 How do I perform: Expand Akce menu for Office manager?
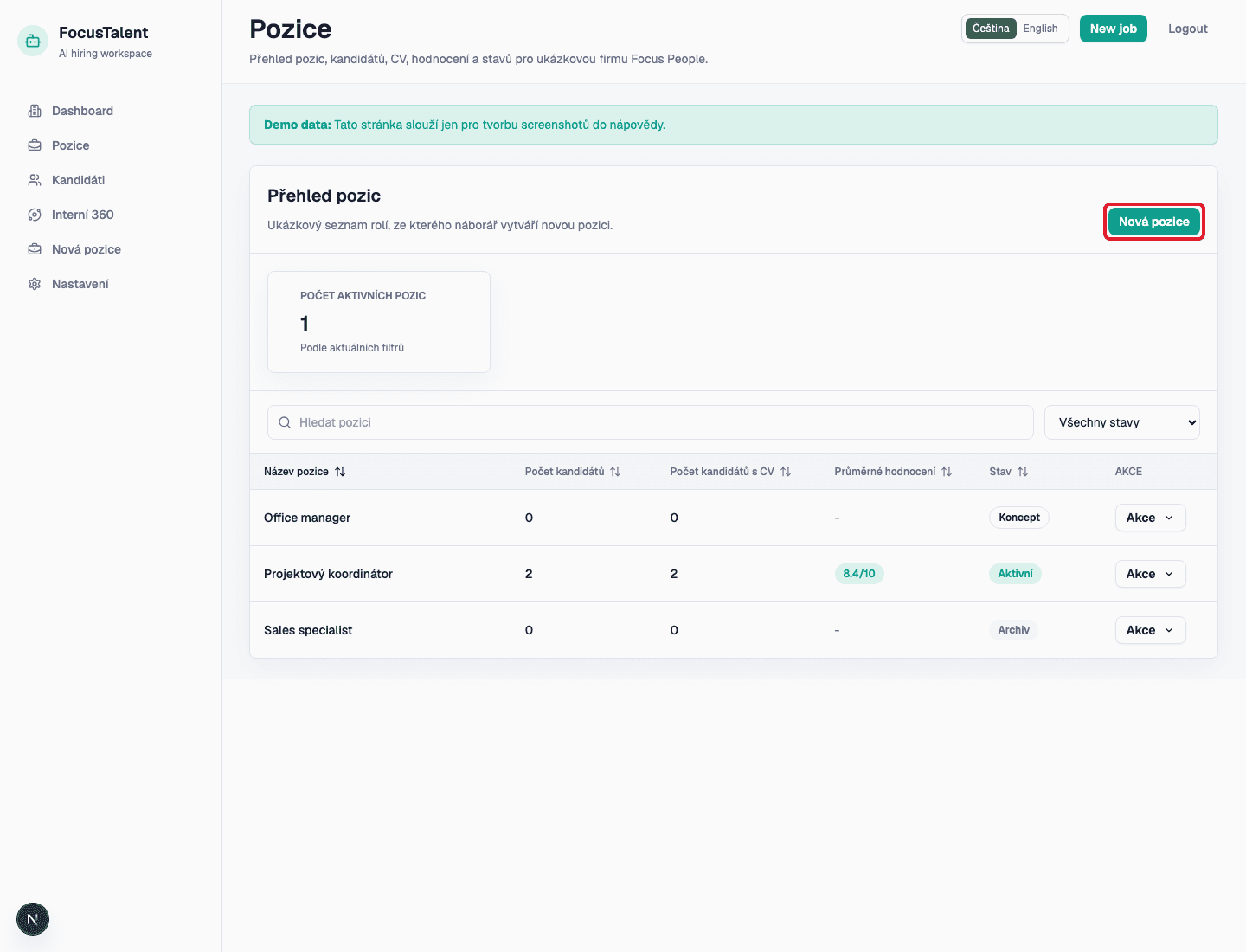(x=1150, y=518)
